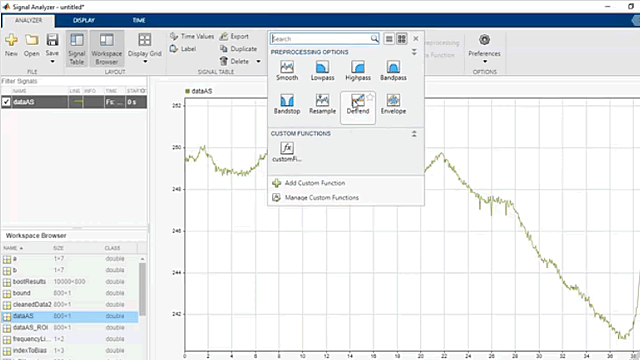This screenshot has width=640, height=360.
Task: Toggle the Signal Table layout button
Action: tap(77, 48)
